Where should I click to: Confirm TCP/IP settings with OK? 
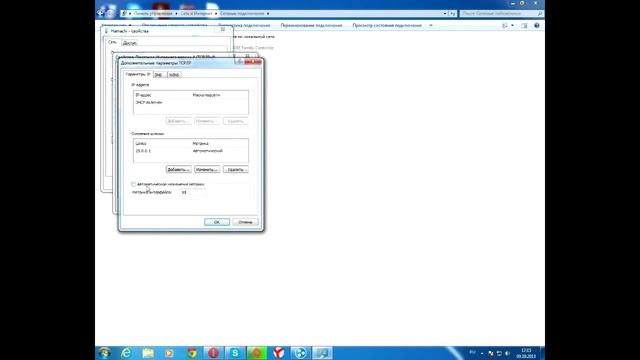217,222
